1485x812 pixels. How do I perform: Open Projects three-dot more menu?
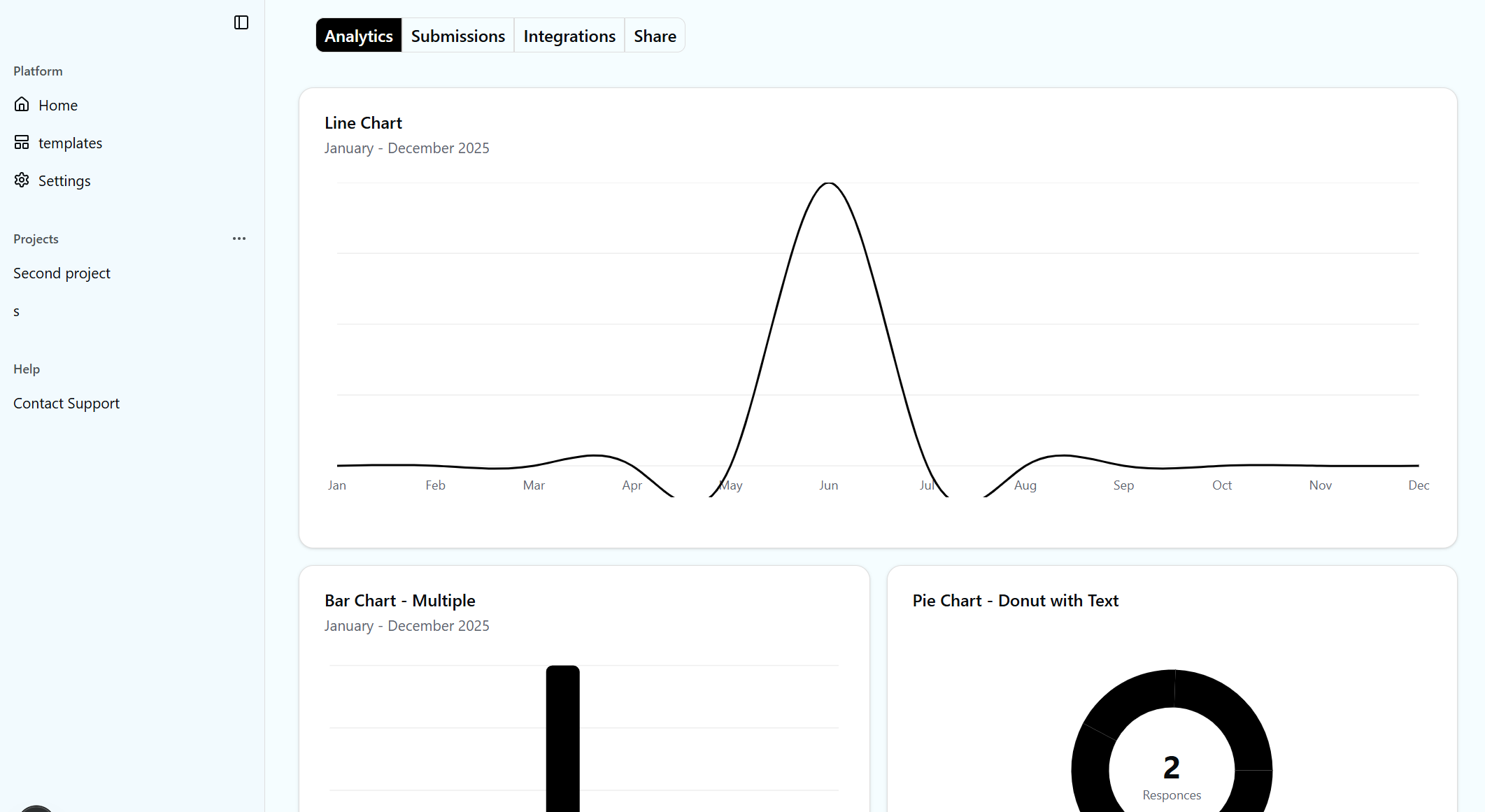[239, 238]
